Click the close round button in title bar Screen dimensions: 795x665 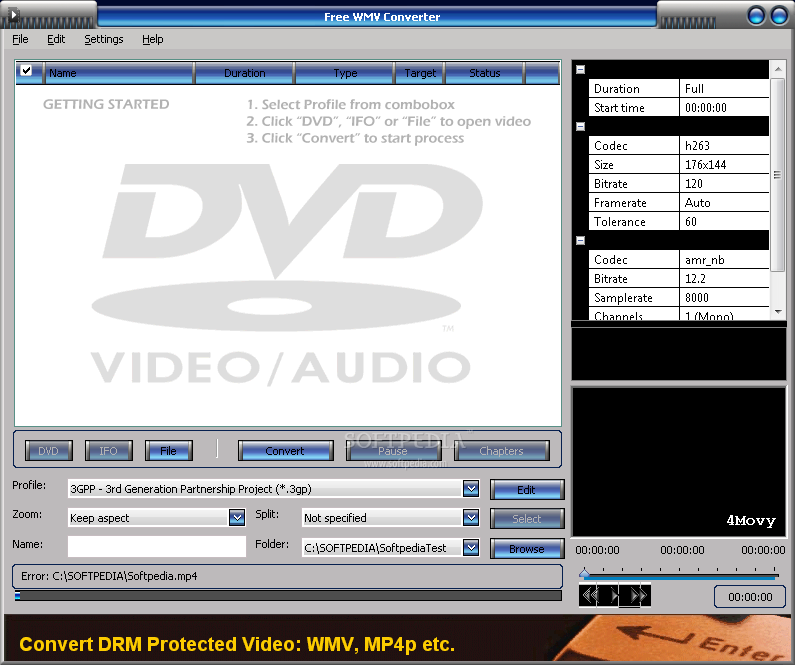tap(779, 15)
